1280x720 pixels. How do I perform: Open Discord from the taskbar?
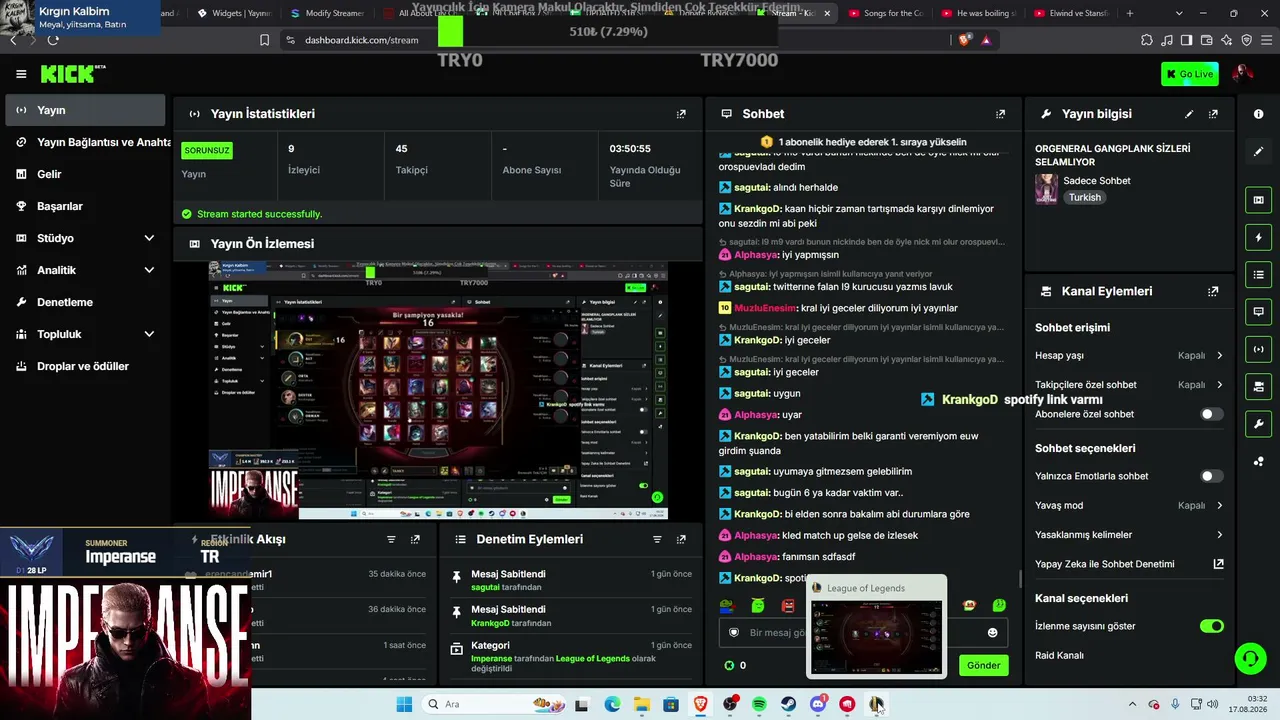pyautogui.click(x=818, y=704)
